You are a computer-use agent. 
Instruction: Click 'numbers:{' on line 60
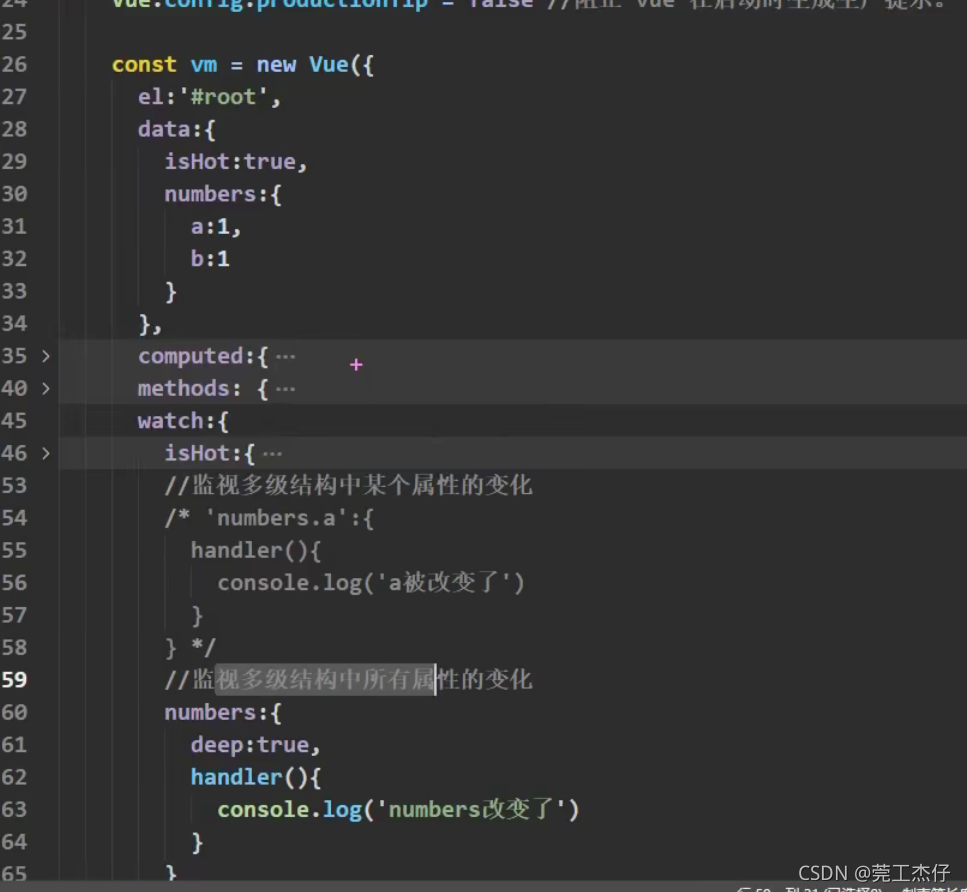coord(223,712)
